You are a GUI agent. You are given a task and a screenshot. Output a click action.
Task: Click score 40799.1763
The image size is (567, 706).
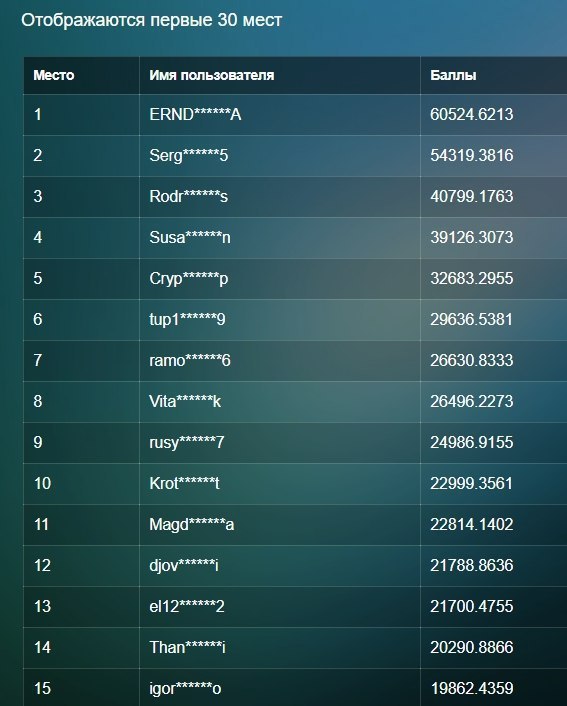[472, 196]
